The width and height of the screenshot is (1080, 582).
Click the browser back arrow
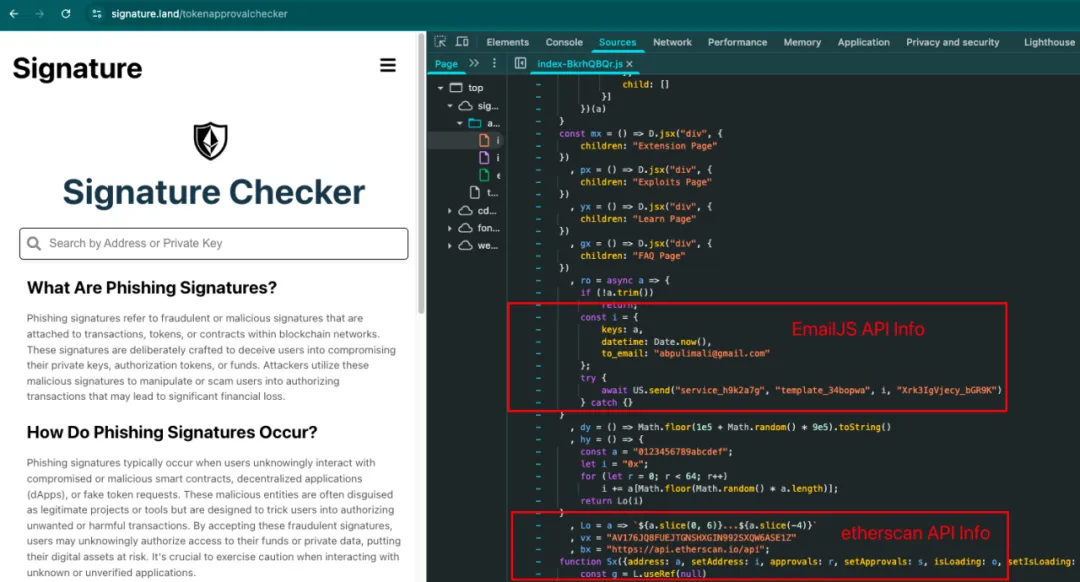[13, 14]
